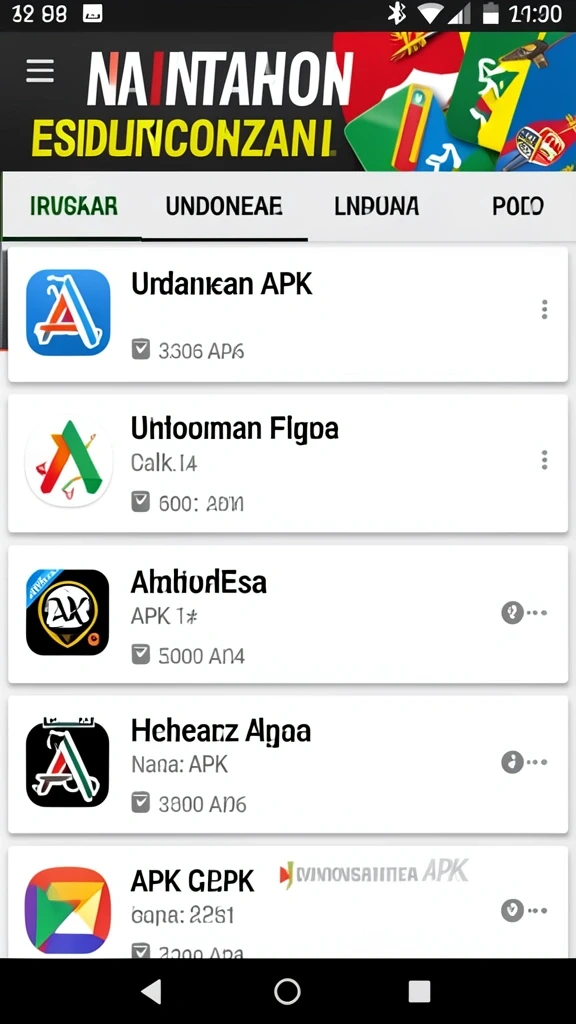Open the hamburger navigation menu
576x1024 pixels.
coord(40,70)
